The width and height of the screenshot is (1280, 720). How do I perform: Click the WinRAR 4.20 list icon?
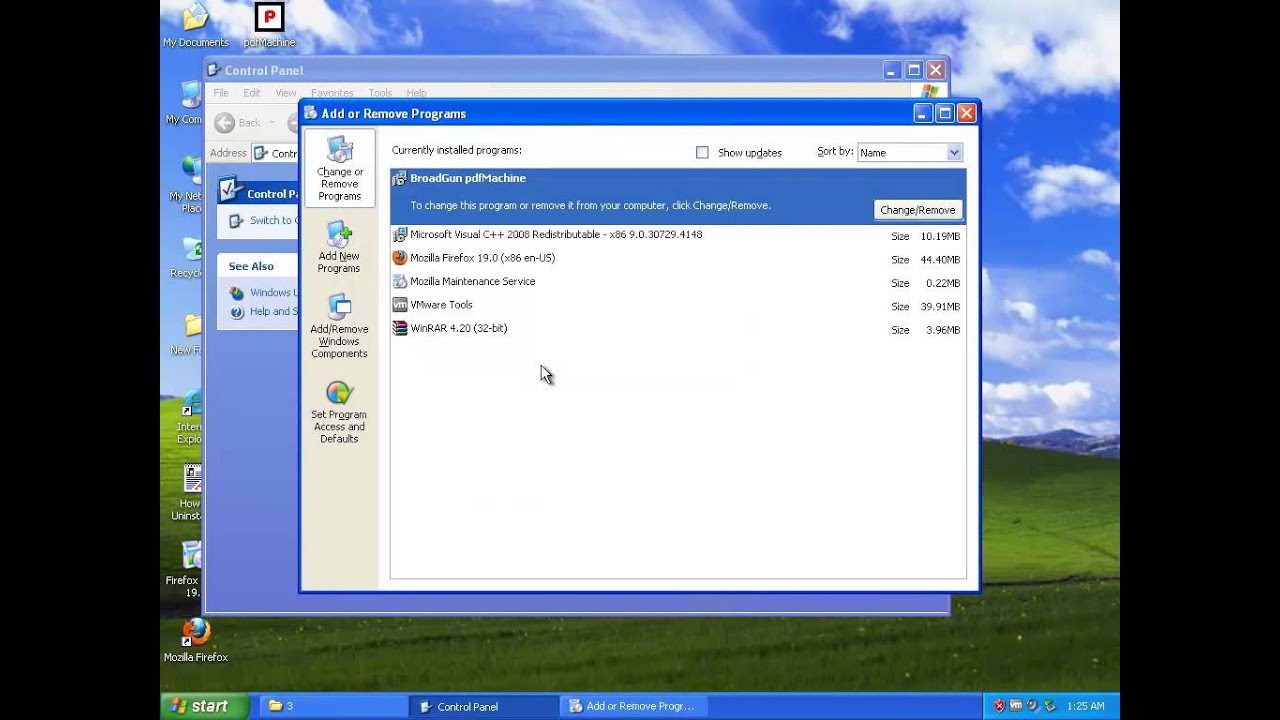(399, 328)
